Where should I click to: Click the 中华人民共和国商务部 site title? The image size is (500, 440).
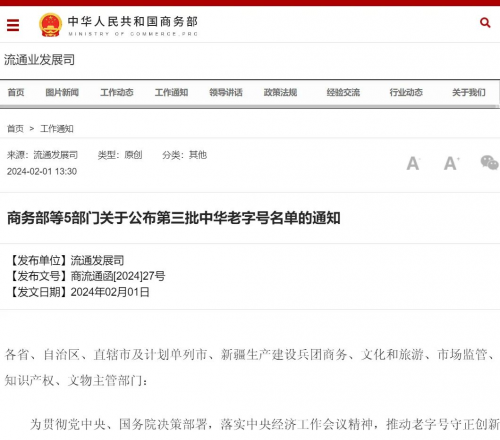click(x=133, y=22)
